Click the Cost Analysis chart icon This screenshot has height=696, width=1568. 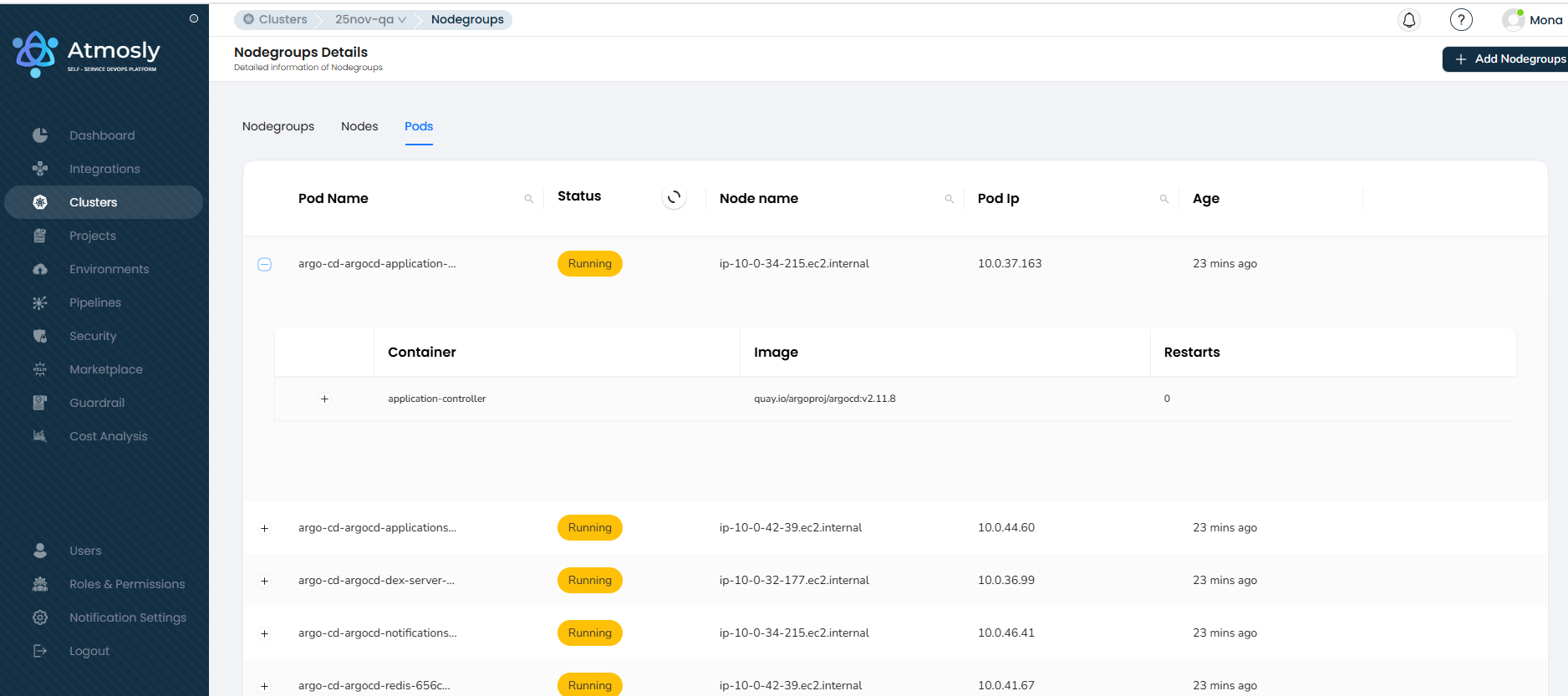click(x=40, y=436)
